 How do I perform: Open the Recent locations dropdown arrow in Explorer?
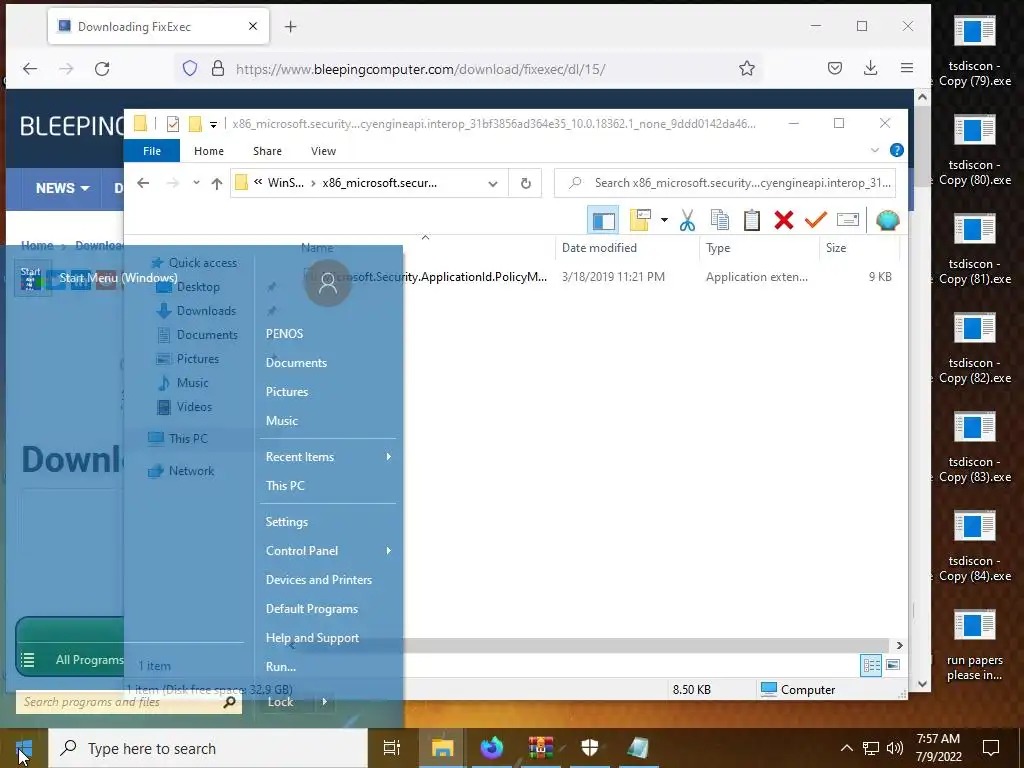[x=196, y=183]
